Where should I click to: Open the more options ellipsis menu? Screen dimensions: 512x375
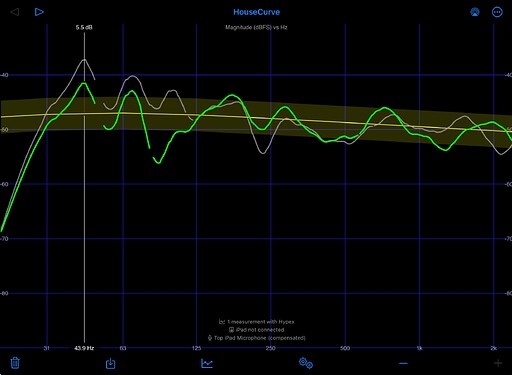point(497,12)
